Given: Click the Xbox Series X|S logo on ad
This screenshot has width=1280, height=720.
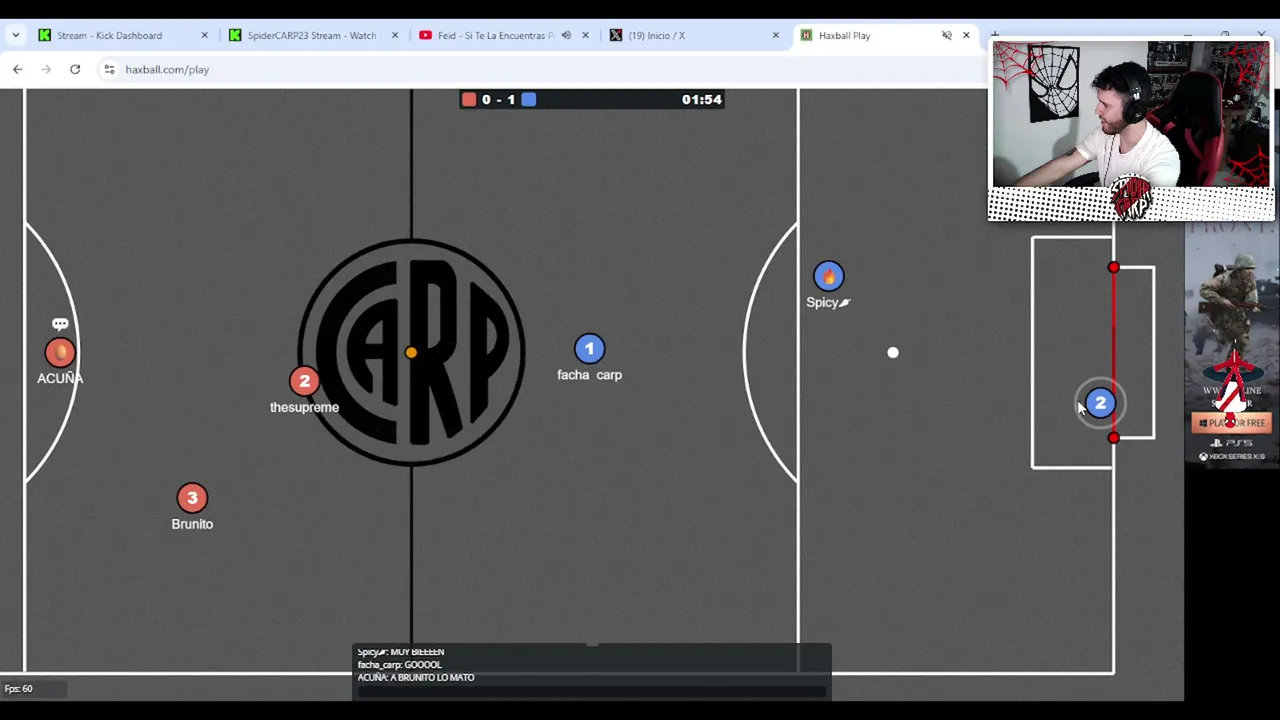Looking at the screenshot, I should pyautogui.click(x=1232, y=456).
